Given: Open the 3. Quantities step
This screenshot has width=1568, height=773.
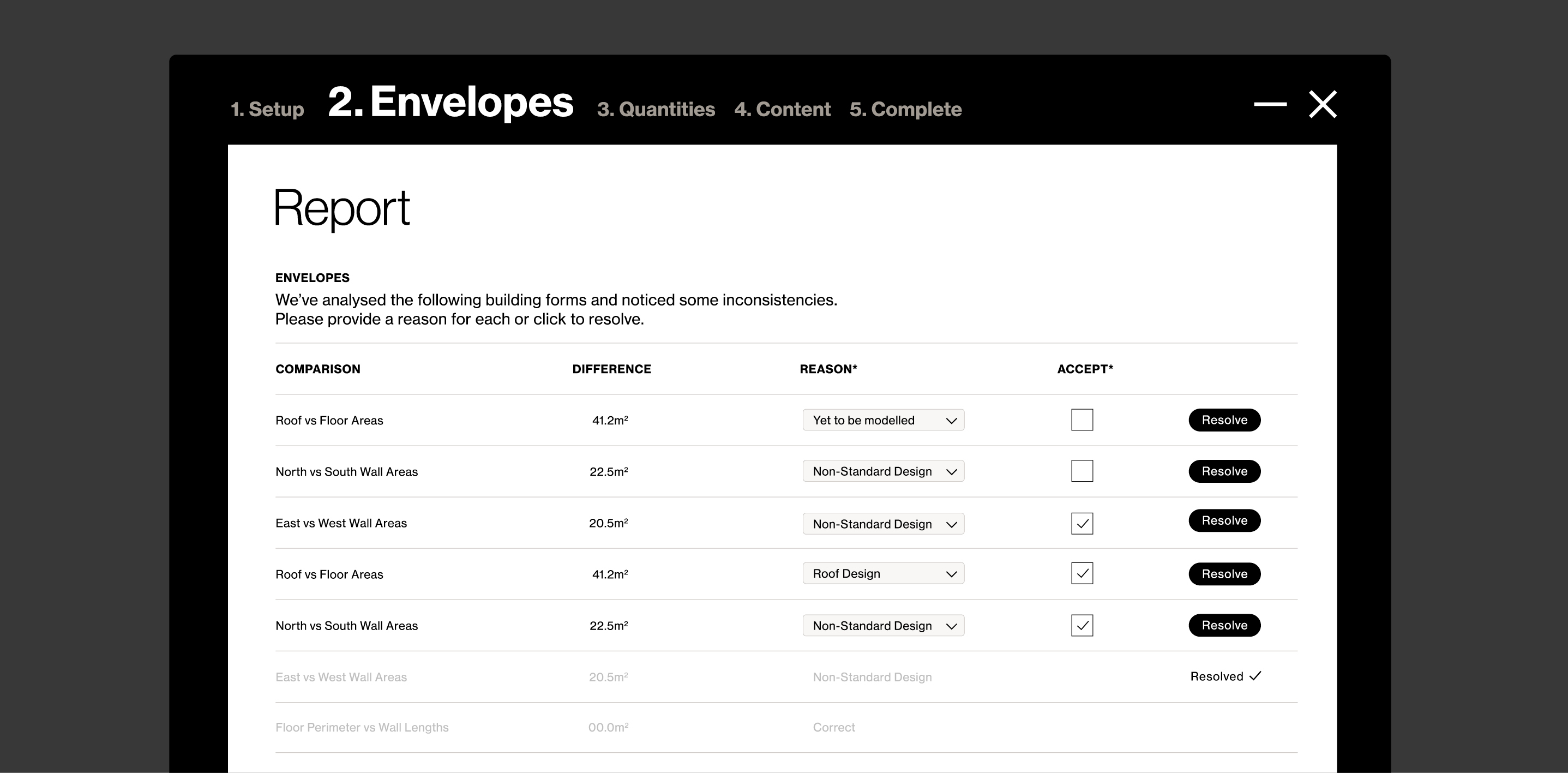Looking at the screenshot, I should (x=656, y=110).
